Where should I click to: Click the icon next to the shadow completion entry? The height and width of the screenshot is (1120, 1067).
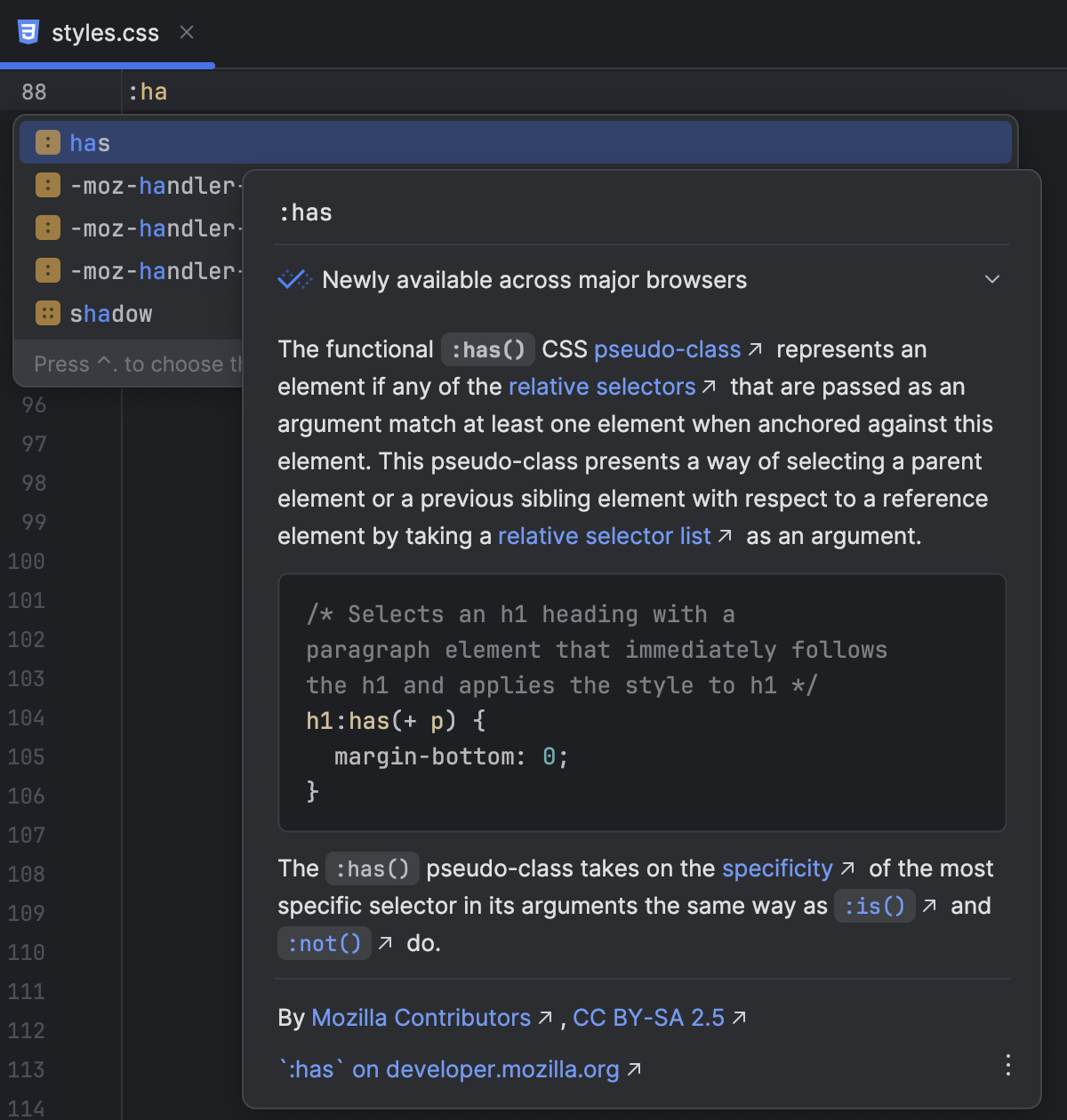coord(47,313)
